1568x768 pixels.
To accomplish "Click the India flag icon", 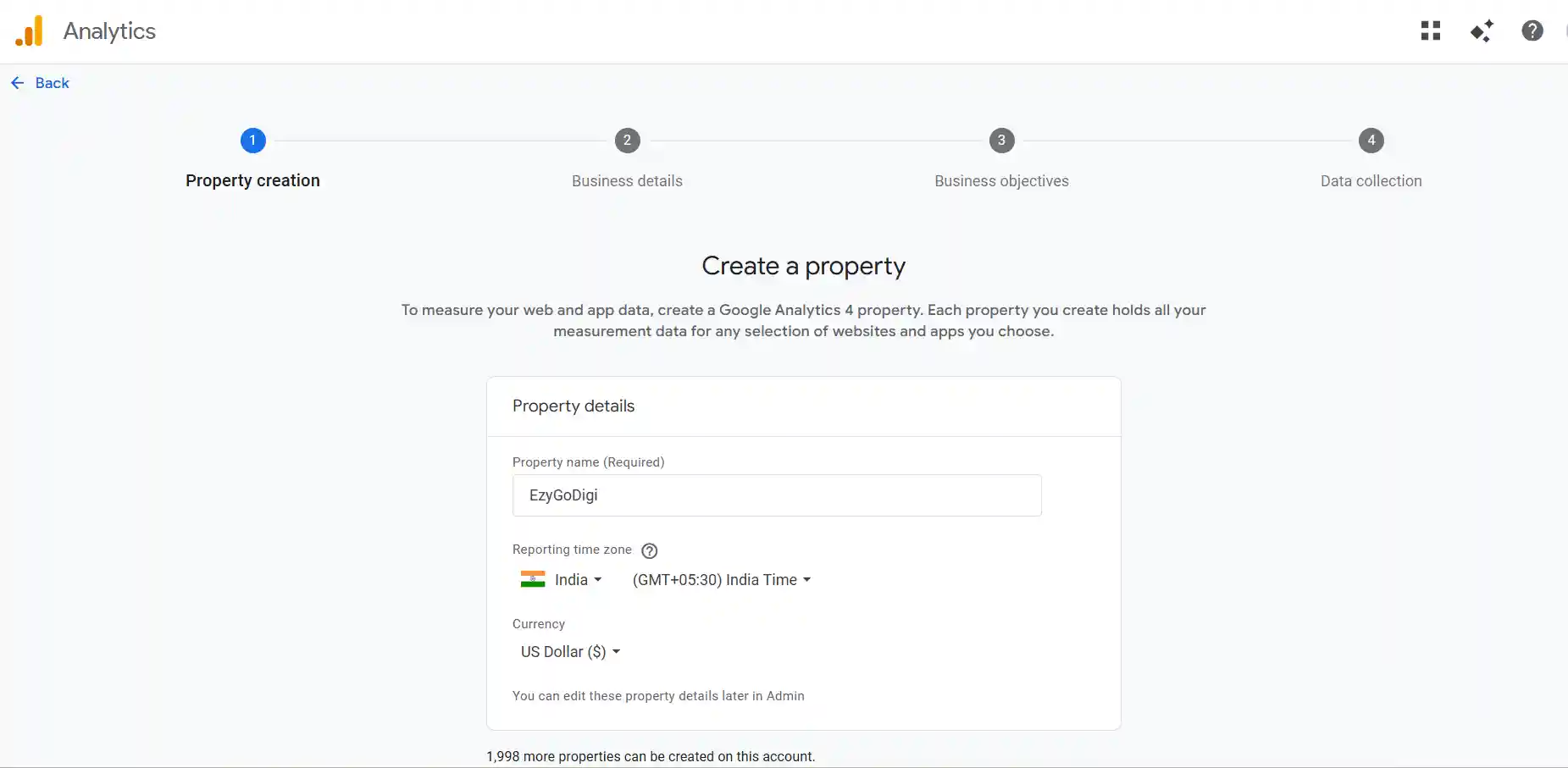I will pyautogui.click(x=532, y=579).
